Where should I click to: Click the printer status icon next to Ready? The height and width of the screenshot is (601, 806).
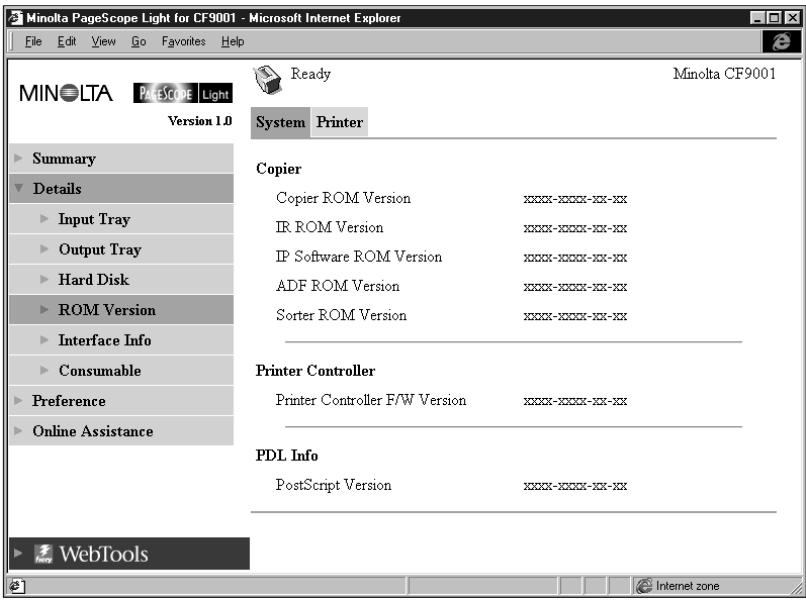click(x=267, y=80)
